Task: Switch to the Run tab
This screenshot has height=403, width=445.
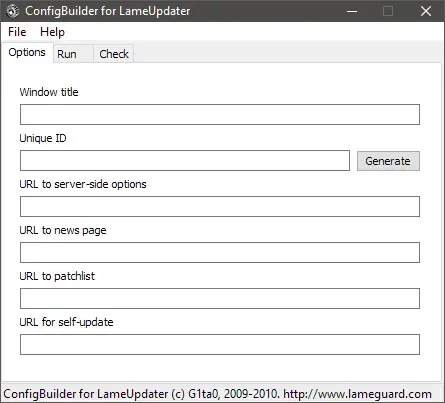Action: 73,54
